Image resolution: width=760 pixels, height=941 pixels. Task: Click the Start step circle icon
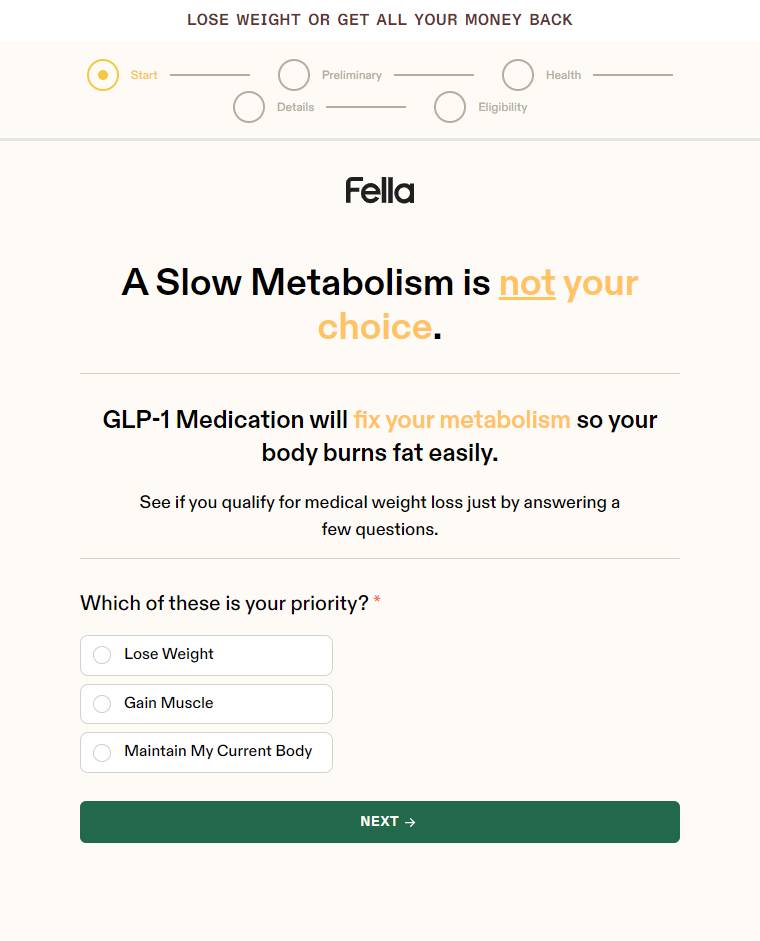pos(103,75)
